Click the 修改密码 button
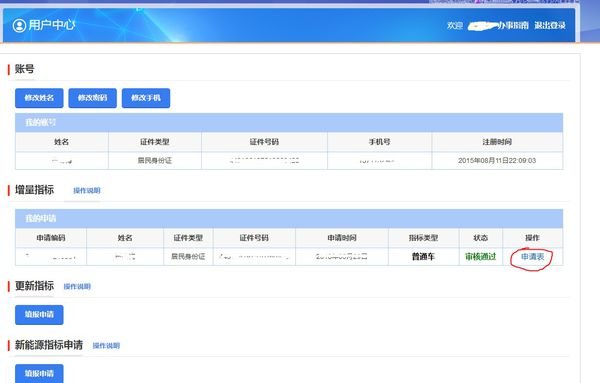The image size is (600, 383). [x=93, y=98]
